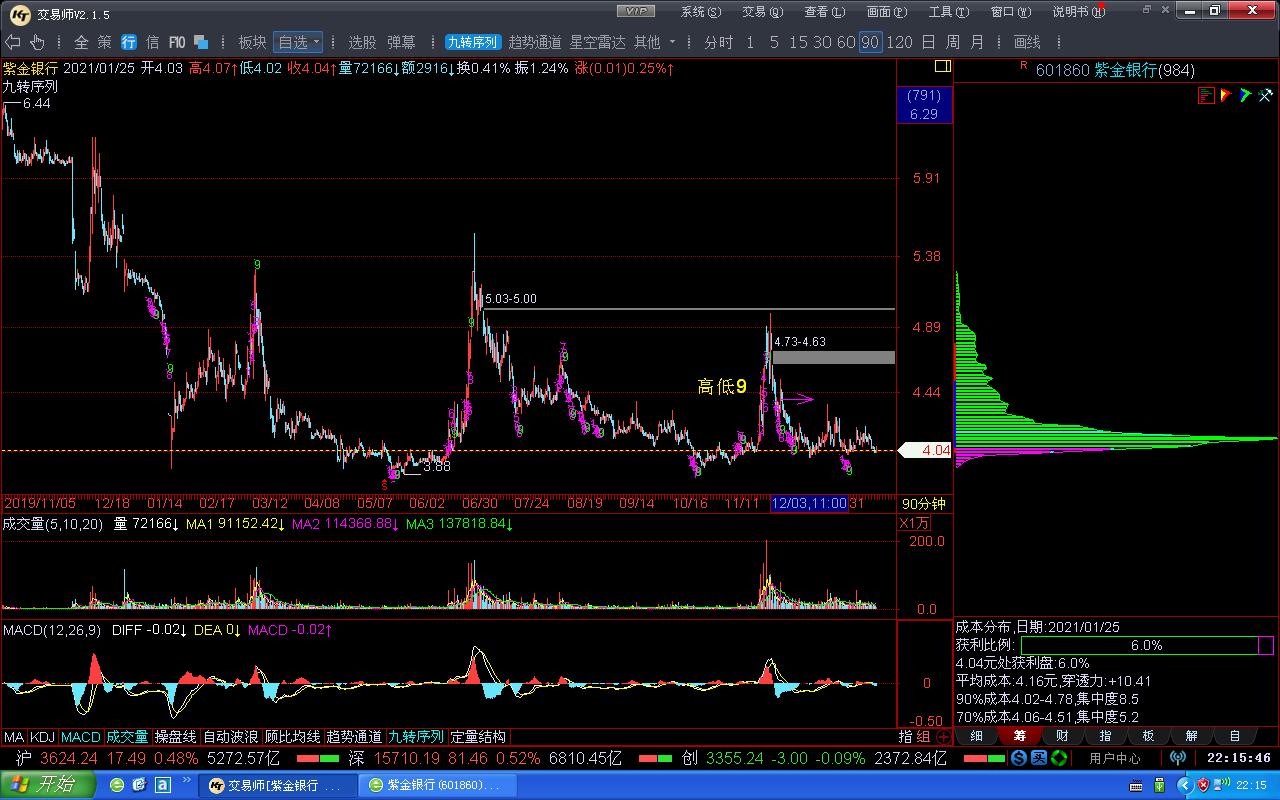The width and height of the screenshot is (1280, 800).
Task: Open 用户中心 user center
Action: pos(1115,758)
